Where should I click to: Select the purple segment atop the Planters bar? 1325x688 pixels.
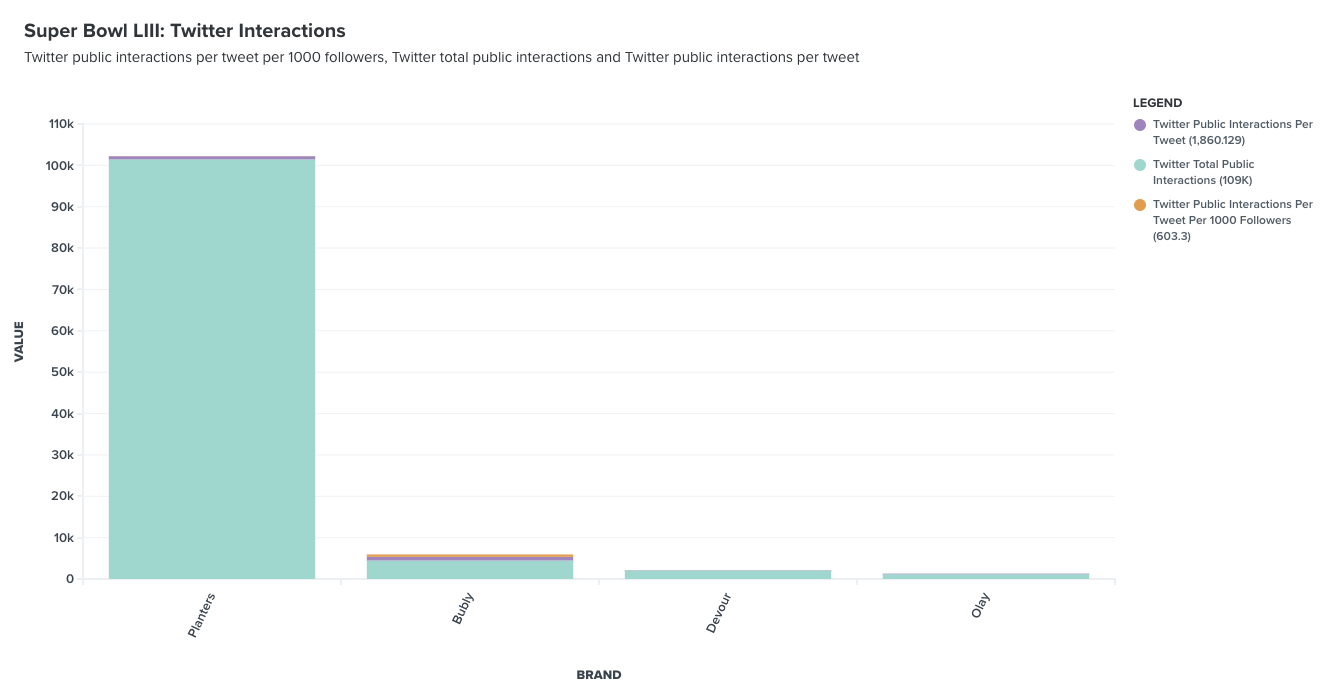point(212,157)
